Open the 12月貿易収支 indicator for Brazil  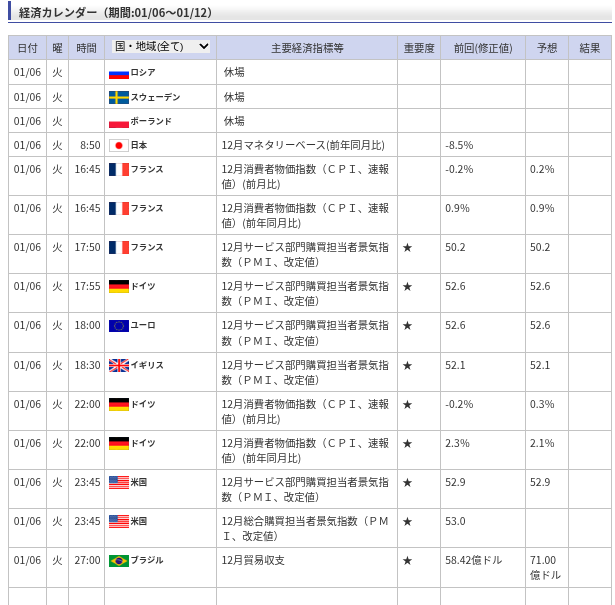pos(253,561)
